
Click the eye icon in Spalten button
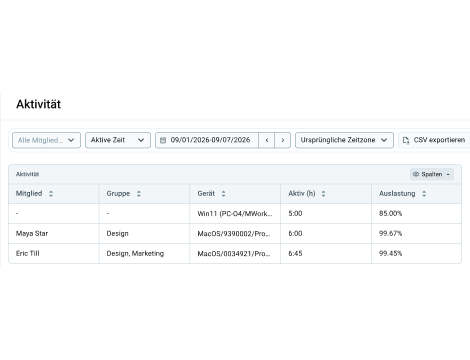point(416,174)
